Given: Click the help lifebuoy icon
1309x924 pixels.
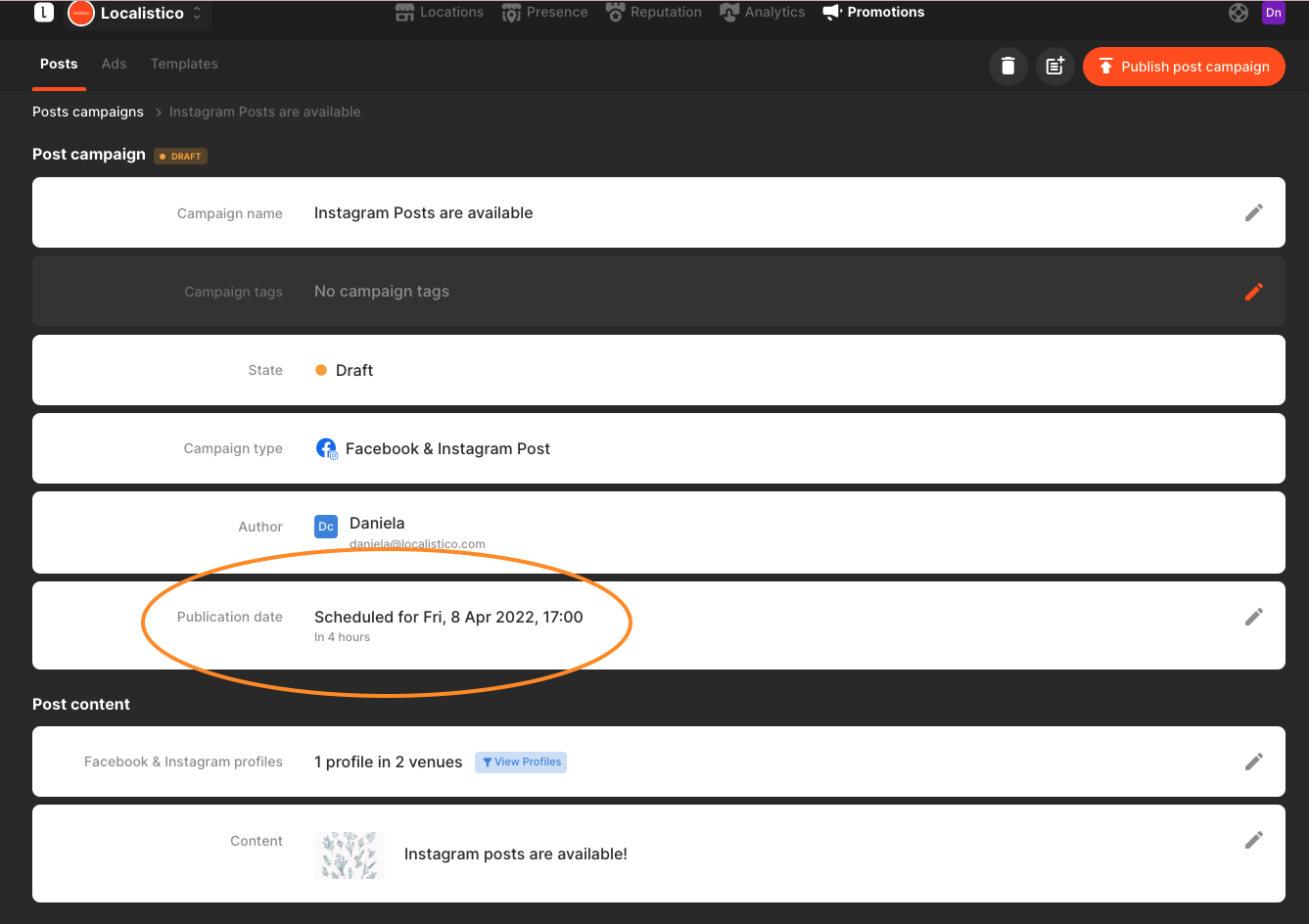Looking at the screenshot, I should [1239, 13].
